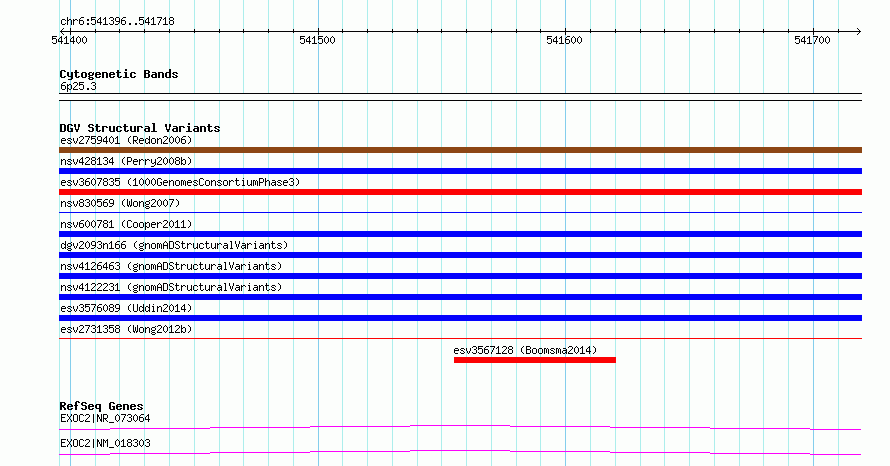Screen dimensions: 890x466
Task: Click the blue nsv4122231 variant bar
Action: (x=460, y=297)
